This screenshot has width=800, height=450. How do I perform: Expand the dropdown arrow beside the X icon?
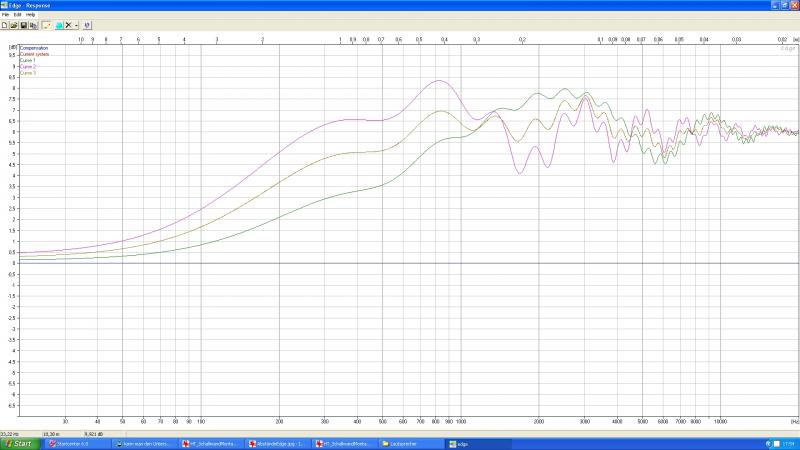[76, 25]
